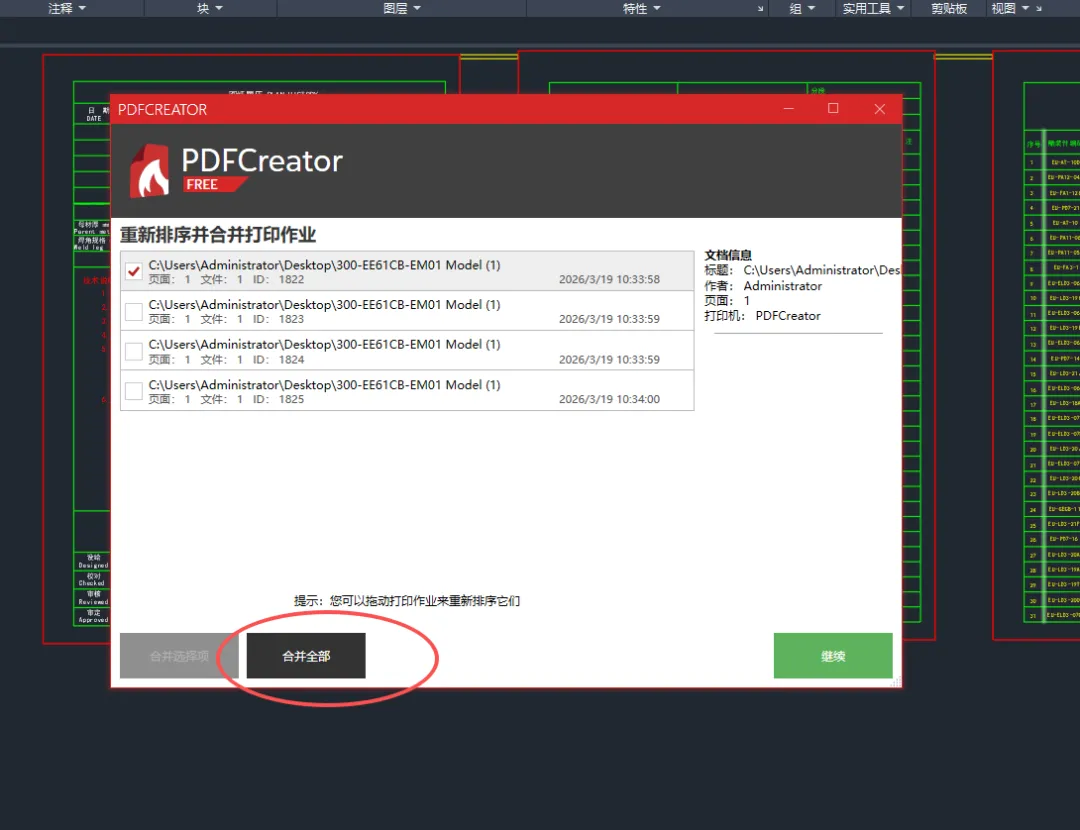Screen dimensions: 1080x830
Task: Click the green 继续 continue button
Action: pyautogui.click(x=833, y=656)
